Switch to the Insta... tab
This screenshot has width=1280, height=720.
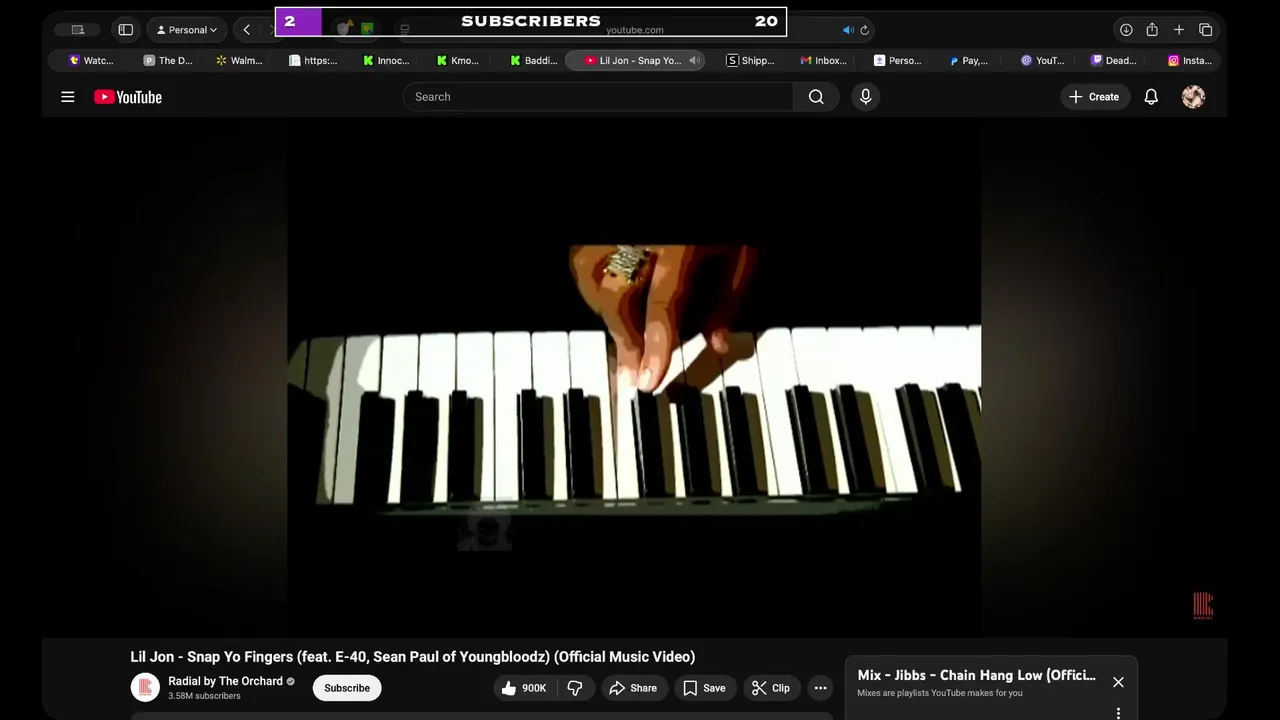pyautogui.click(x=1189, y=60)
